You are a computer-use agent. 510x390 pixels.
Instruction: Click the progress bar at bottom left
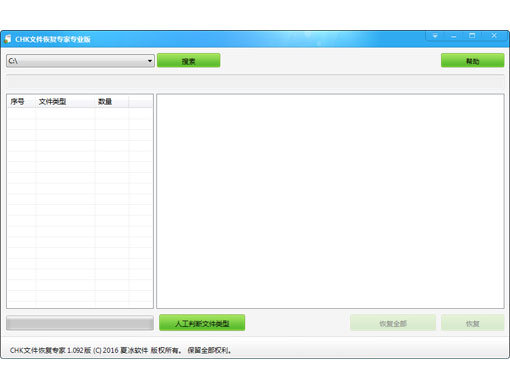click(x=80, y=323)
